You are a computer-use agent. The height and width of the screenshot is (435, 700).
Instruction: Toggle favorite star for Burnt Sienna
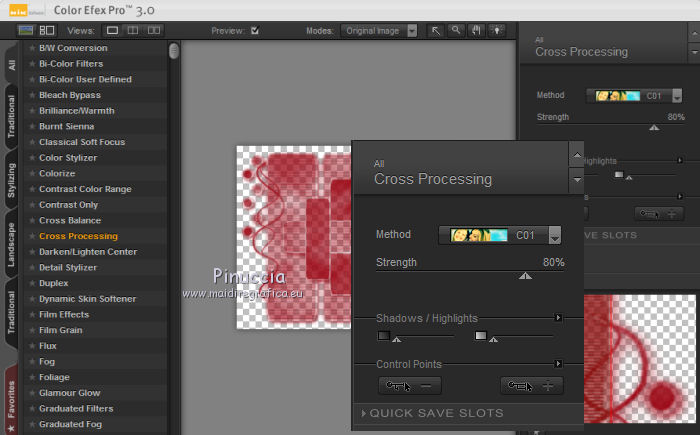click(32, 126)
